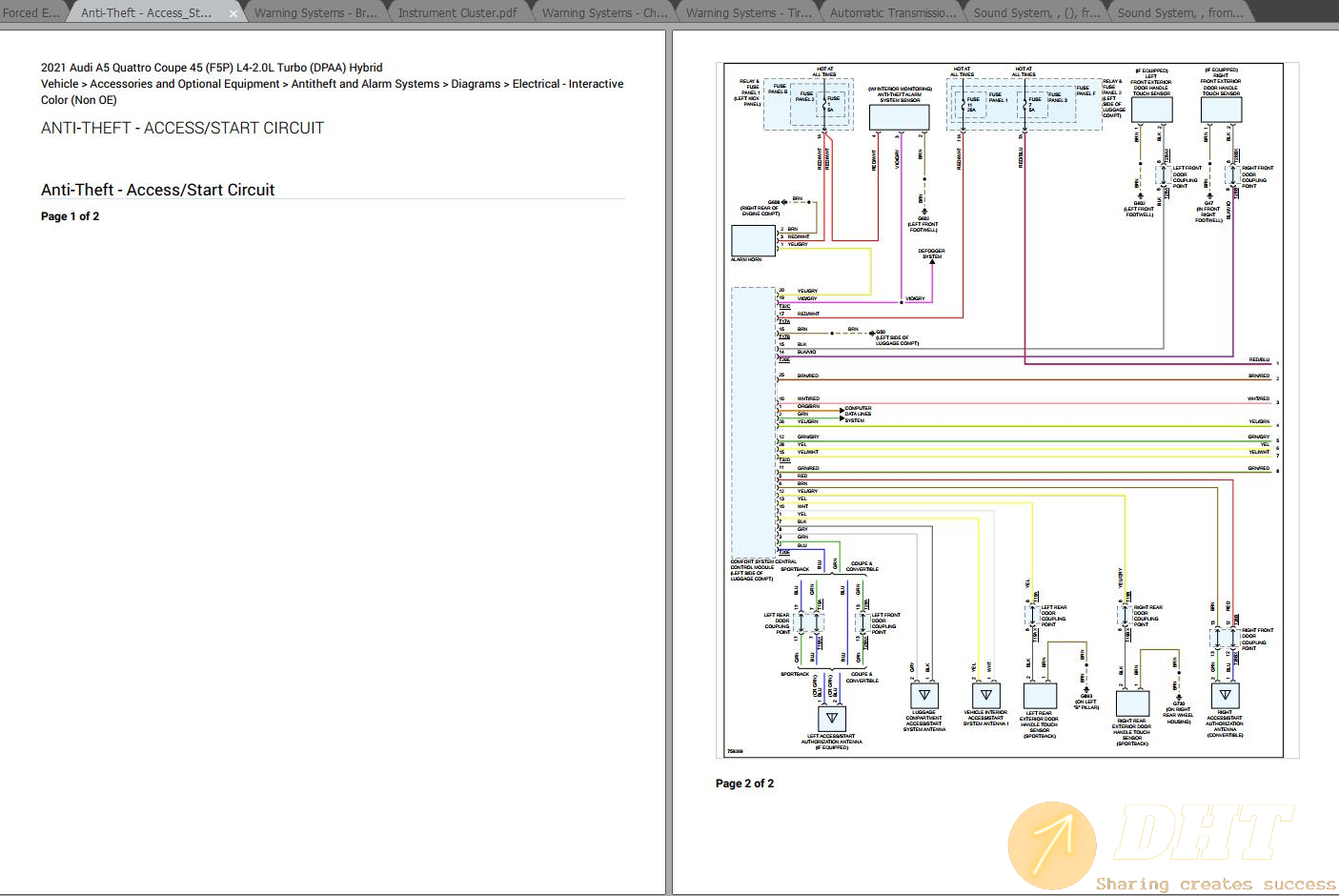Click the 'Anti-Theft - Access/Start Circuit' section heading

[x=157, y=190]
